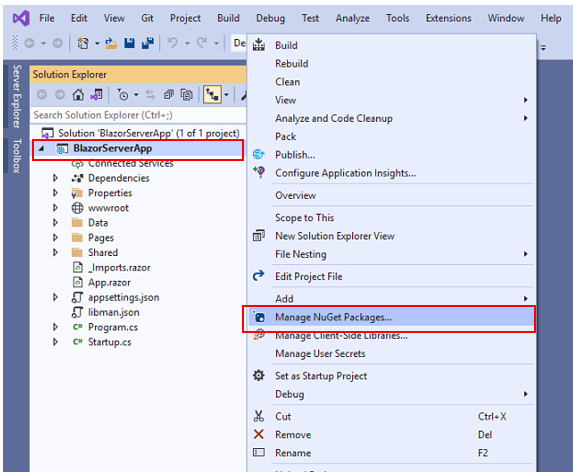Open the Add submenu
573x473 pixels.
(391, 299)
